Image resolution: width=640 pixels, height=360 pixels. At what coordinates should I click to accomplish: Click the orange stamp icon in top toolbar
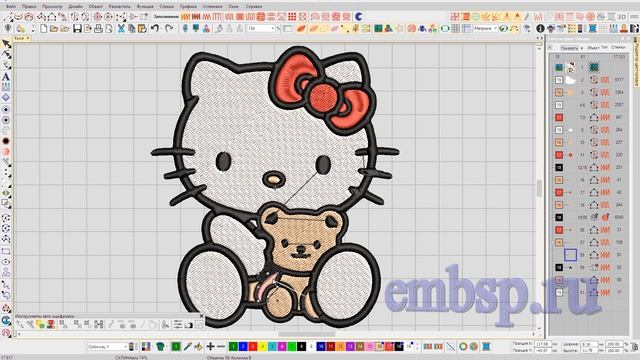click(624, 29)
